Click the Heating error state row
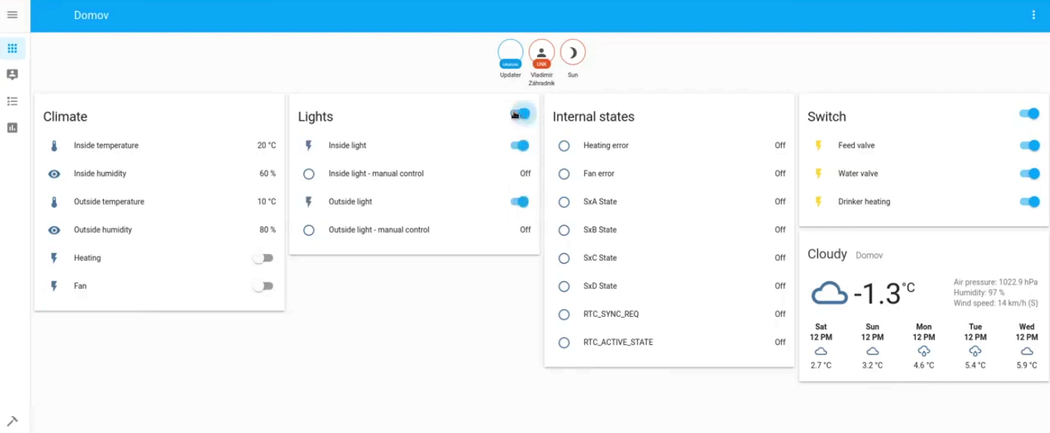This screenshot has width=1050, height=433. click(x=606, y=146)
